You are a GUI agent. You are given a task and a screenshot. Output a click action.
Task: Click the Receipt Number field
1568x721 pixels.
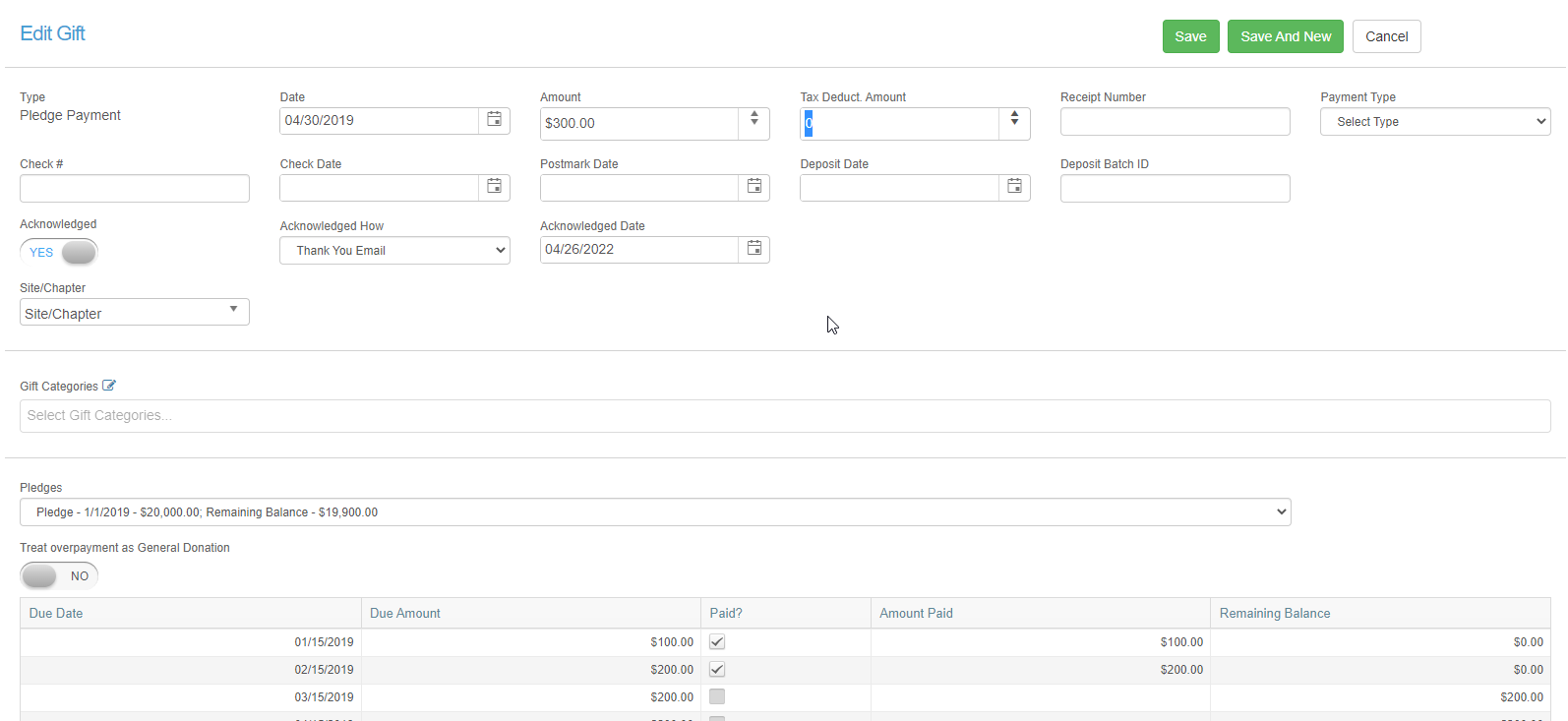(x=1176, y=122)
